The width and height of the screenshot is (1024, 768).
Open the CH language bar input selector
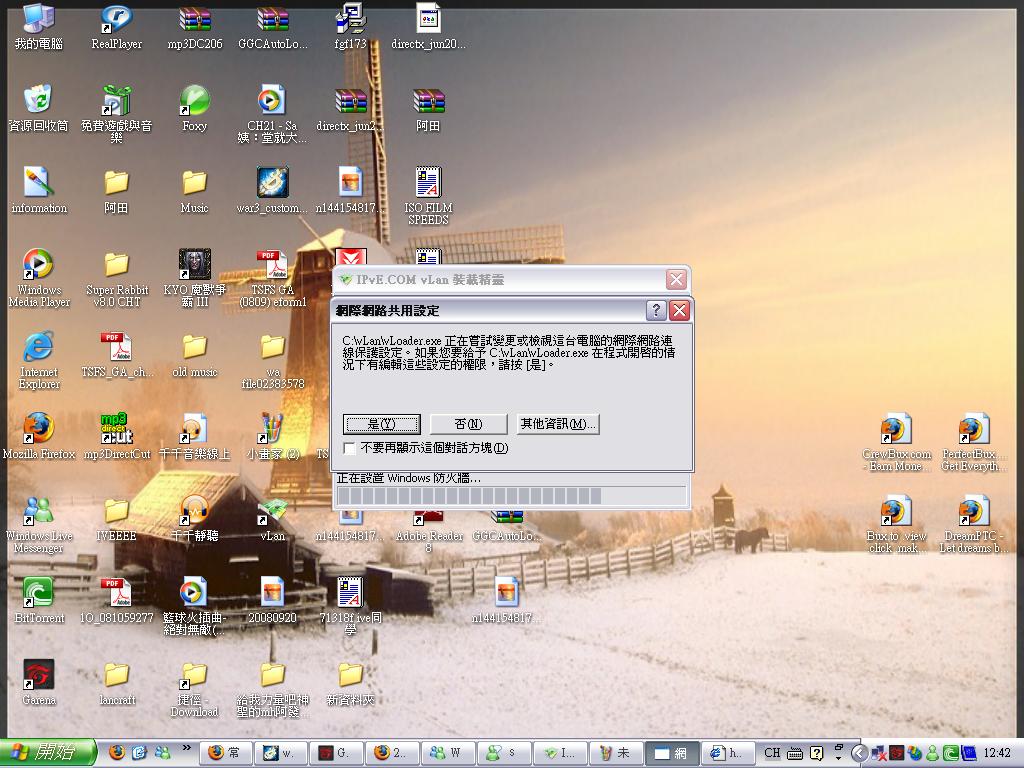[772, 753]
